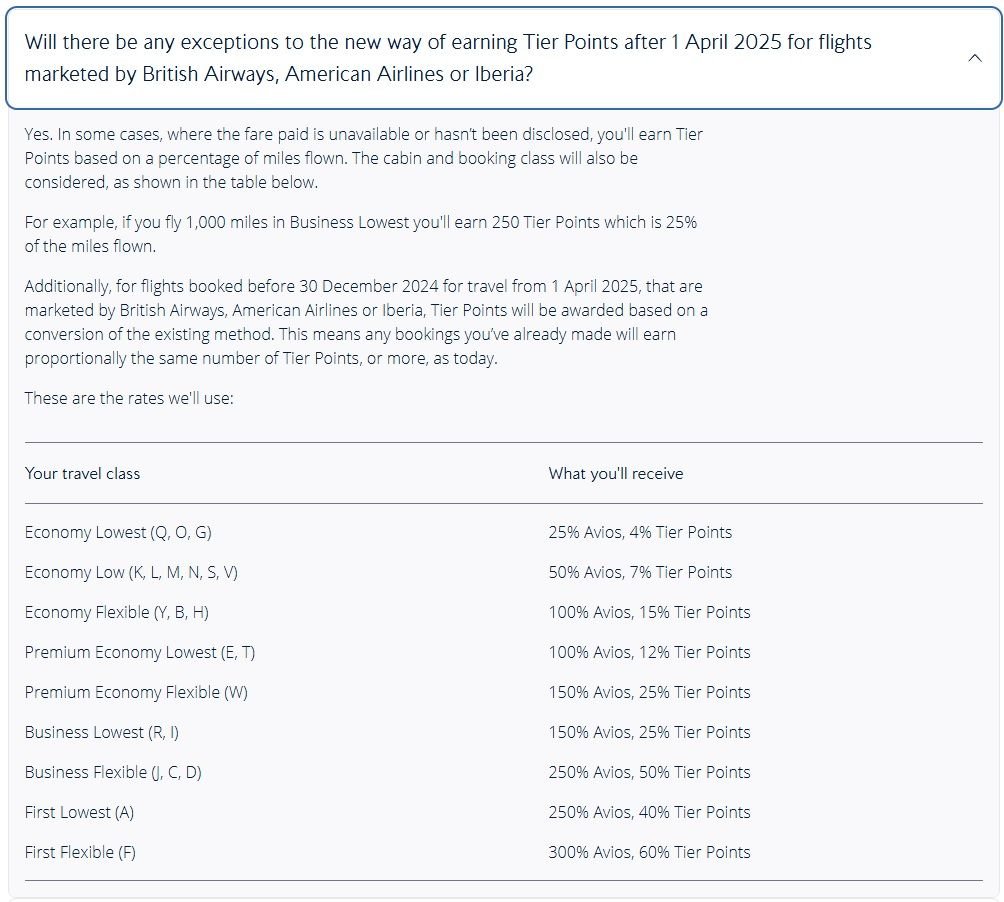Click the '100% Avios, 12% Tier Points' value

(649, 652)
